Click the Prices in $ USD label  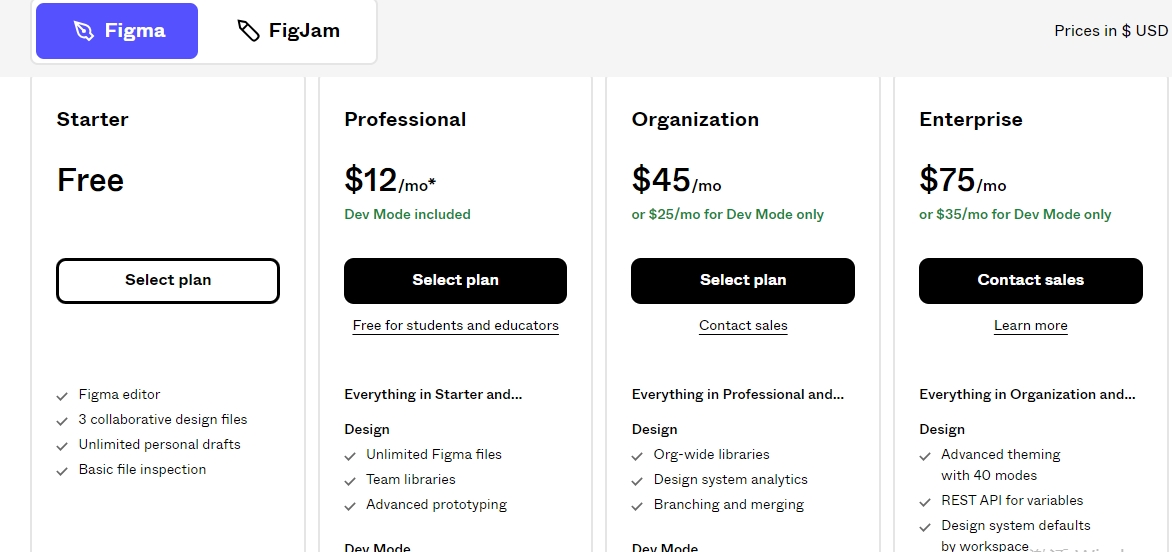(x=1110, y=31)
